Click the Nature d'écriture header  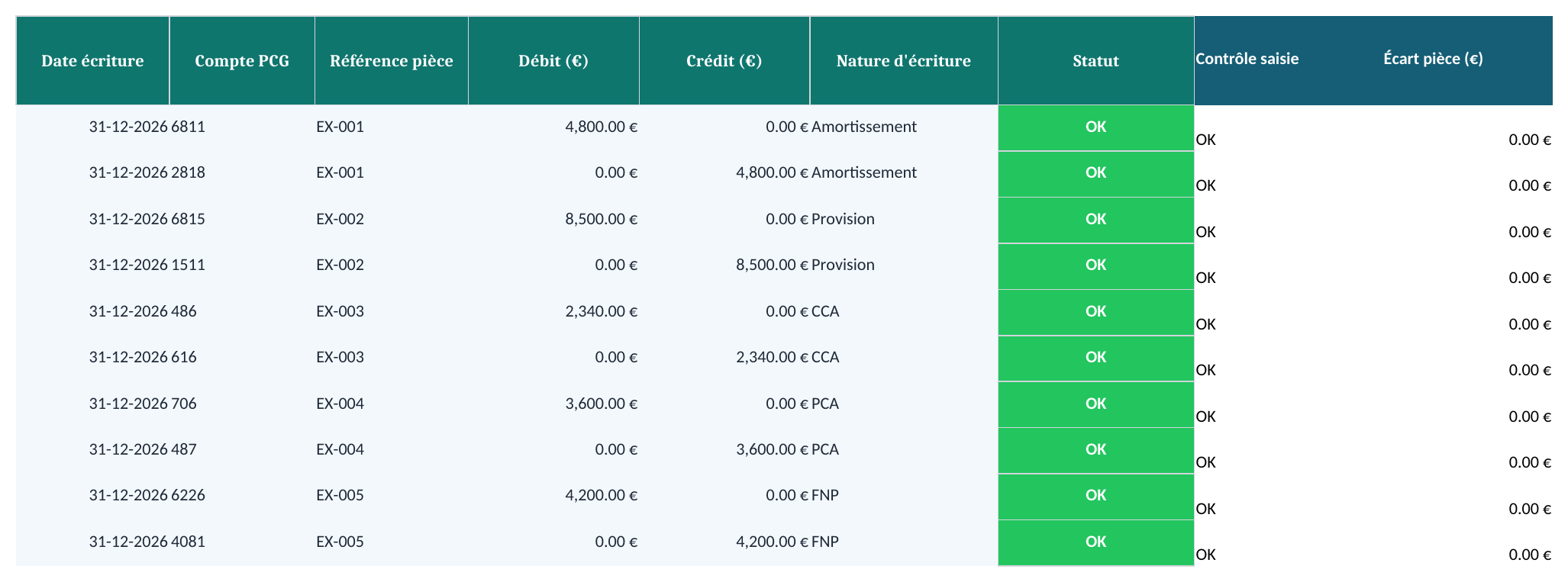tap(904, 61)
